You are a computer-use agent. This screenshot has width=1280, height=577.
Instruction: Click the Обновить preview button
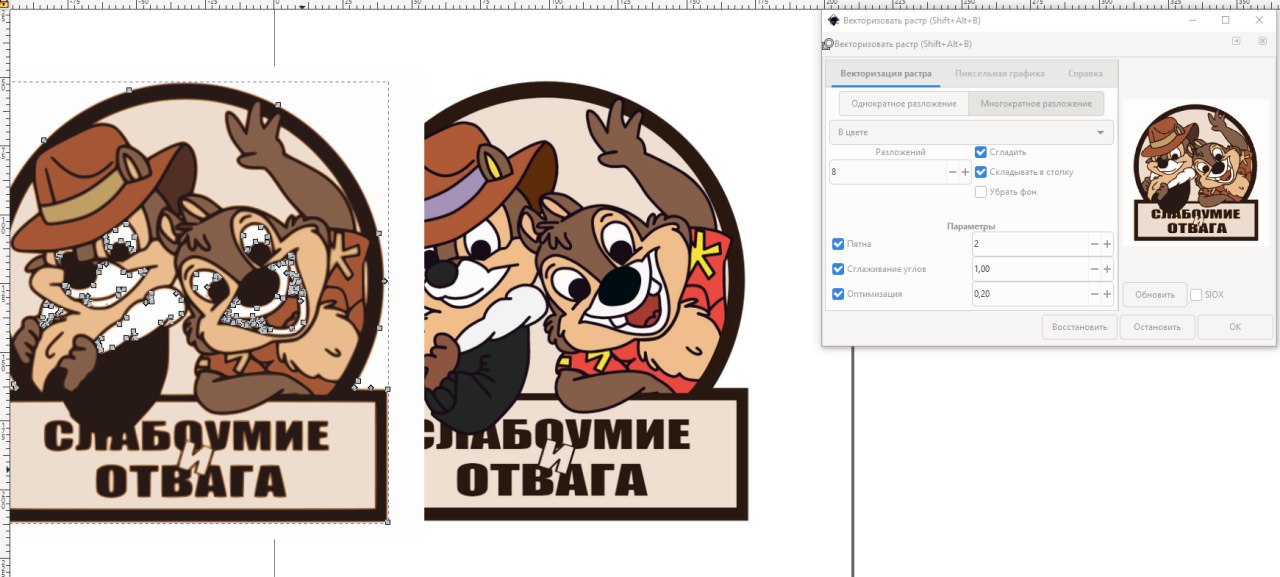point(1154,295)
